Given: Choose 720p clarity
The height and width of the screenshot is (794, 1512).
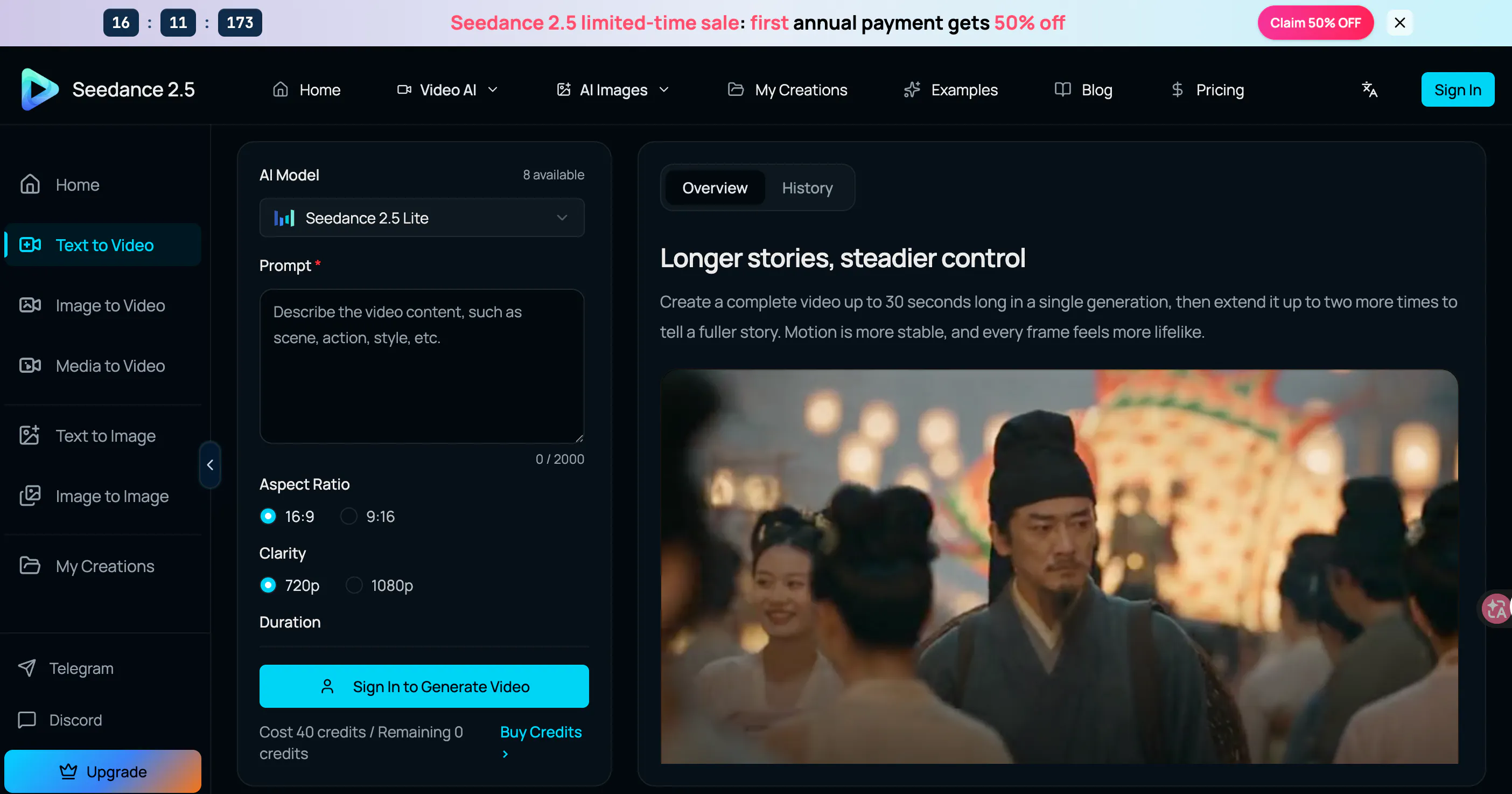Looking at the screenshot, I should coord(268,585).
